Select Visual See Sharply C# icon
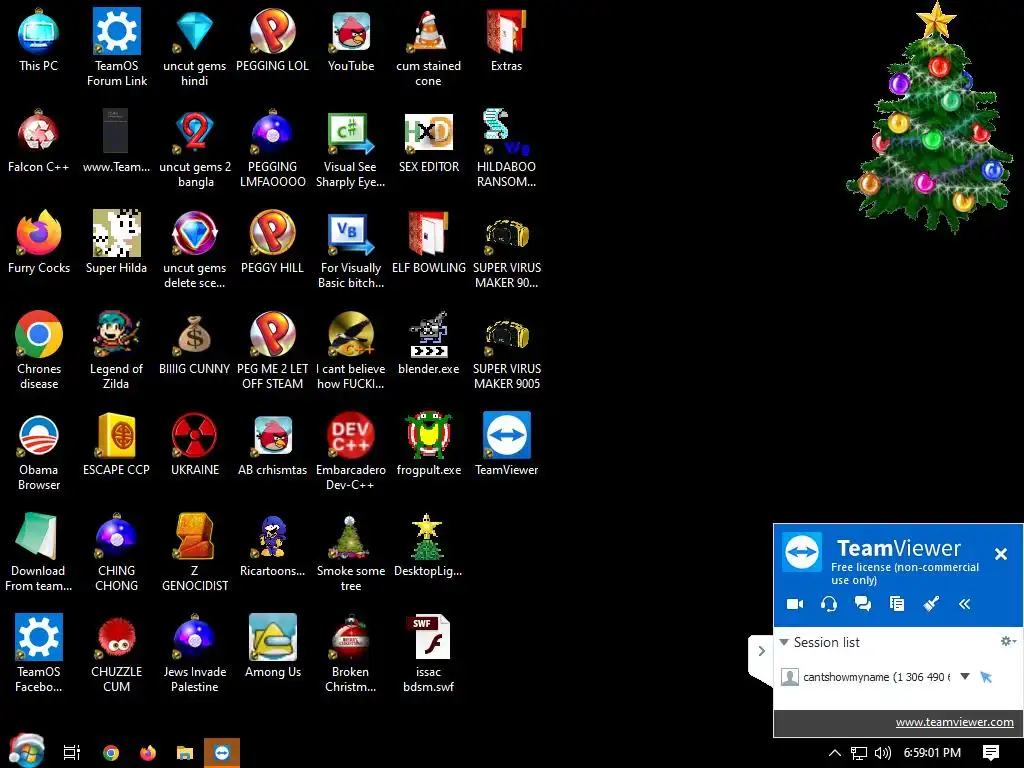 pos(351,148)
